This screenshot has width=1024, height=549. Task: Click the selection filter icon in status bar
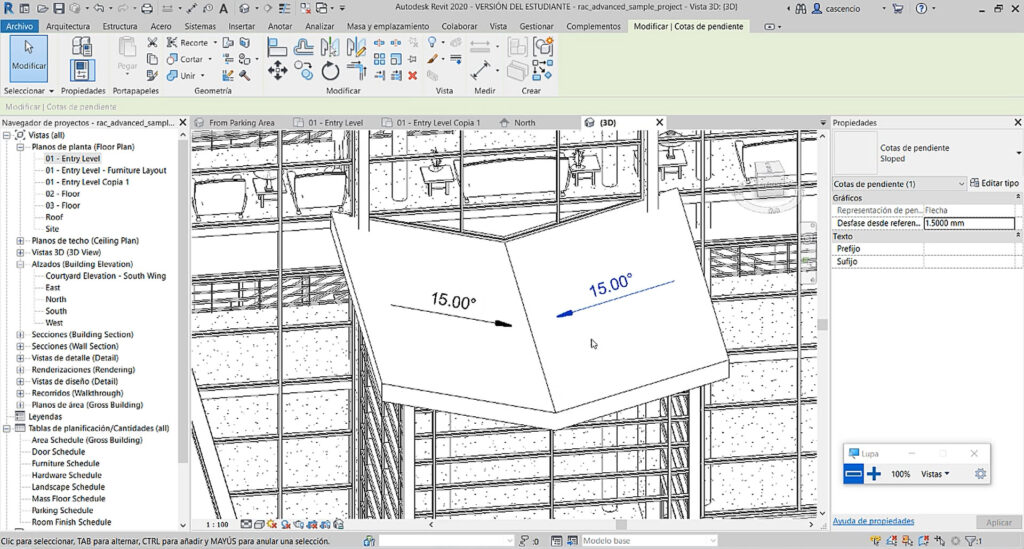[x=972, y=541]
